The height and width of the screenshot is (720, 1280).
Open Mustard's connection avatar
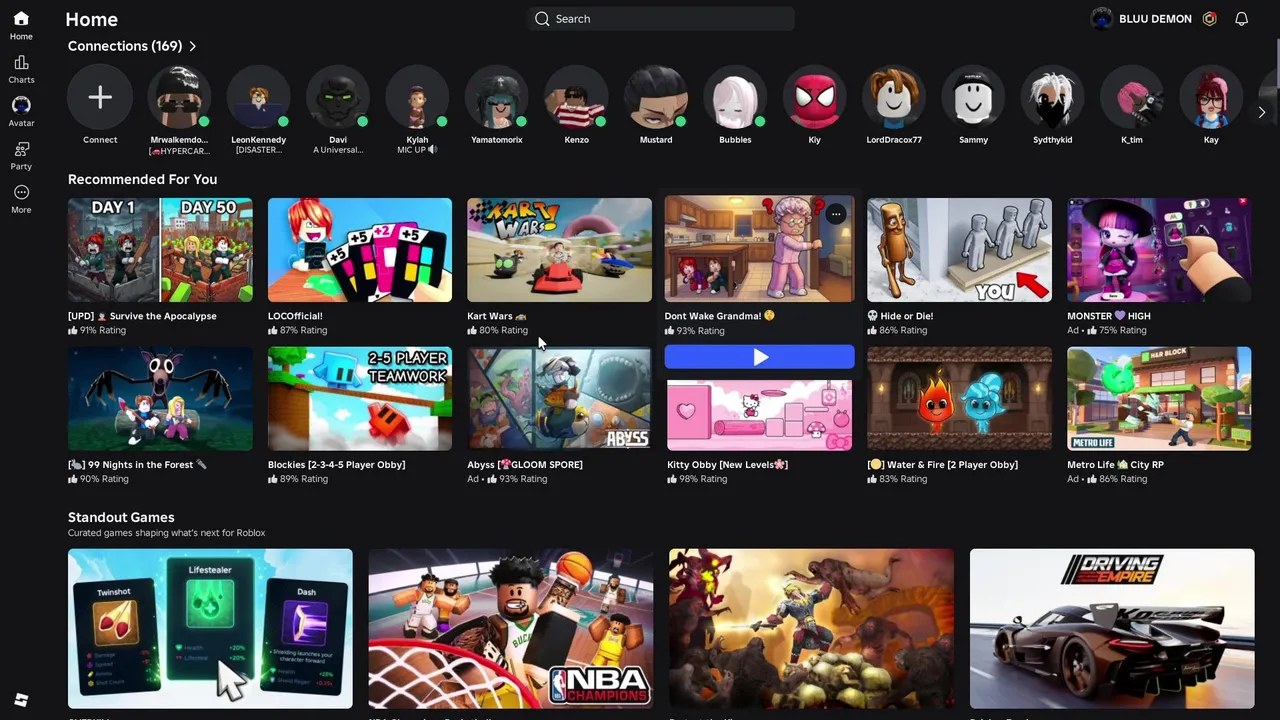[x=656, y=97]
